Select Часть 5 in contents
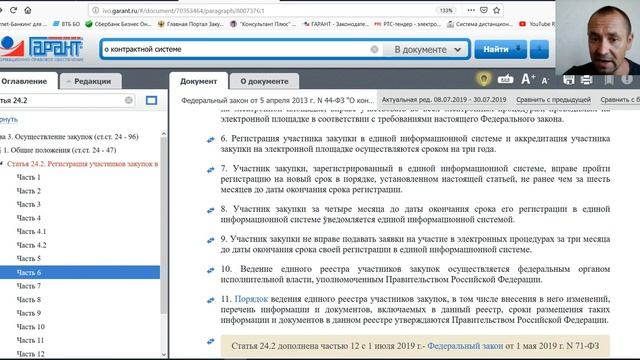Viewport: 640px width, 360px height. click(x=29, y=258)
